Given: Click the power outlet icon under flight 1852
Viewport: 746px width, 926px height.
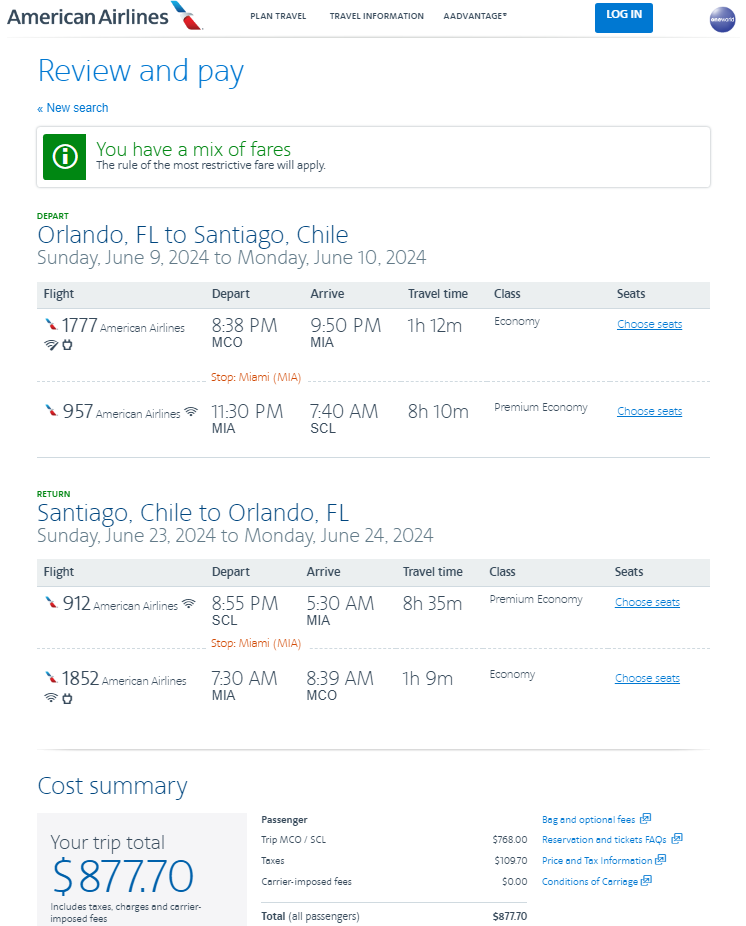Looking at the screenshot, I should click(67, 697).
